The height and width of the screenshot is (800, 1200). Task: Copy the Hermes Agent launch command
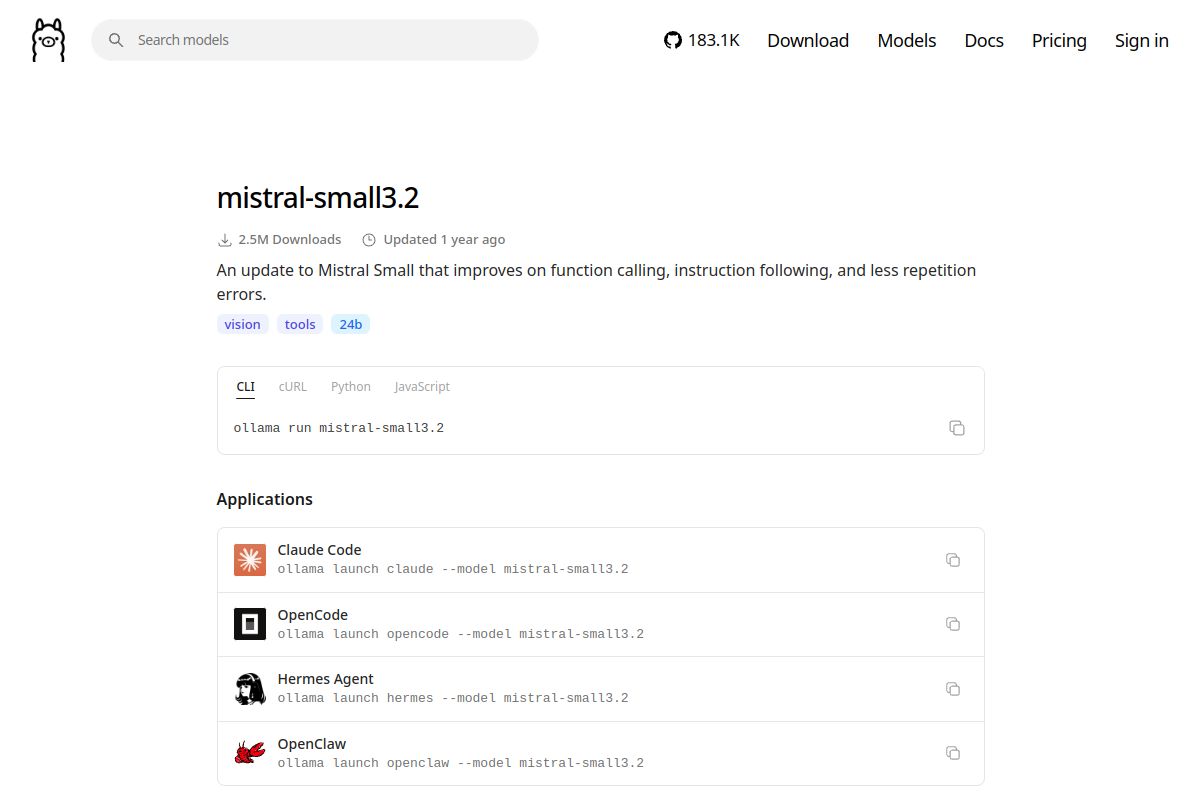[x=953, y=689]
